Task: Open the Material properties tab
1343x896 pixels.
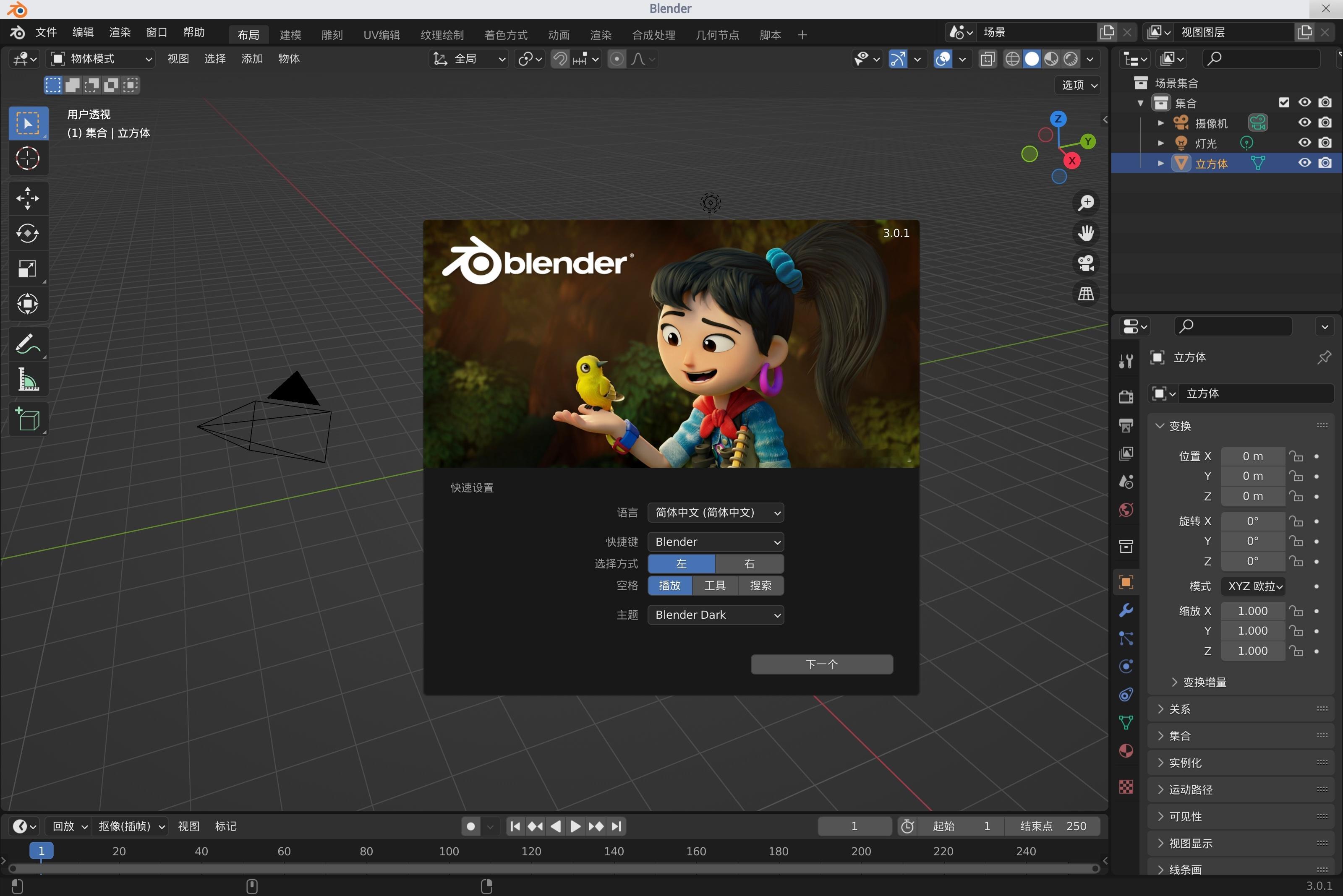Action: 1126,751
